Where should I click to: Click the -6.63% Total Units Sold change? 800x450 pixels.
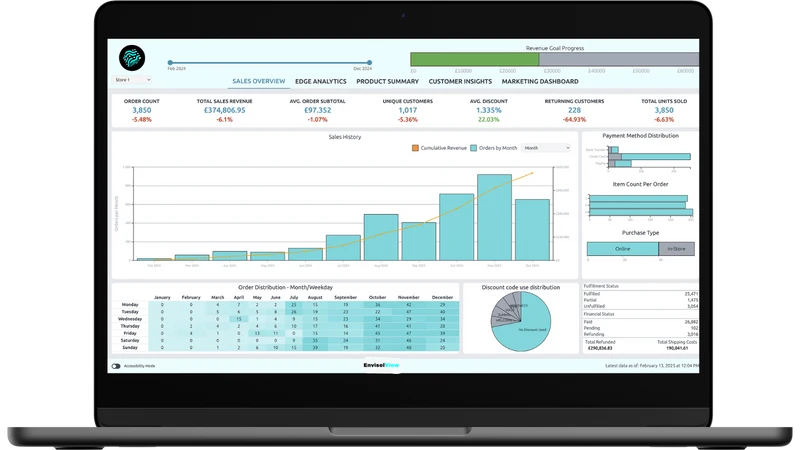[x=664, y=119]
